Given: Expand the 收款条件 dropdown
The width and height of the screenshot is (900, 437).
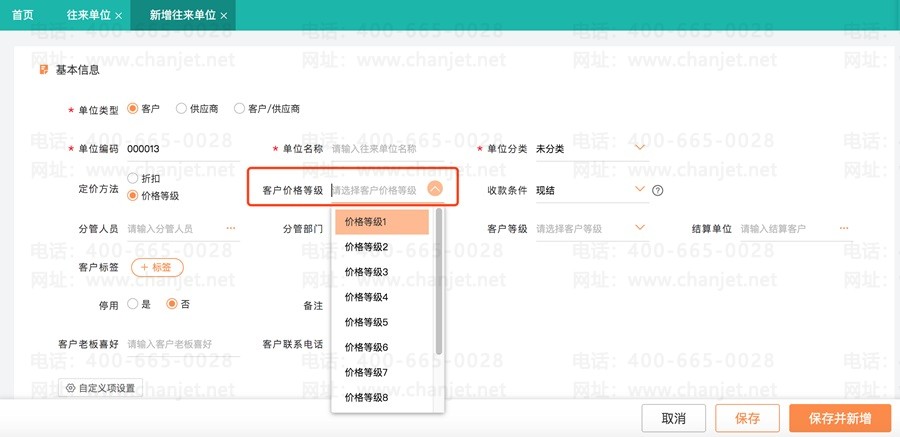Looking at the screenshot, I should click(x=640, y=189).
